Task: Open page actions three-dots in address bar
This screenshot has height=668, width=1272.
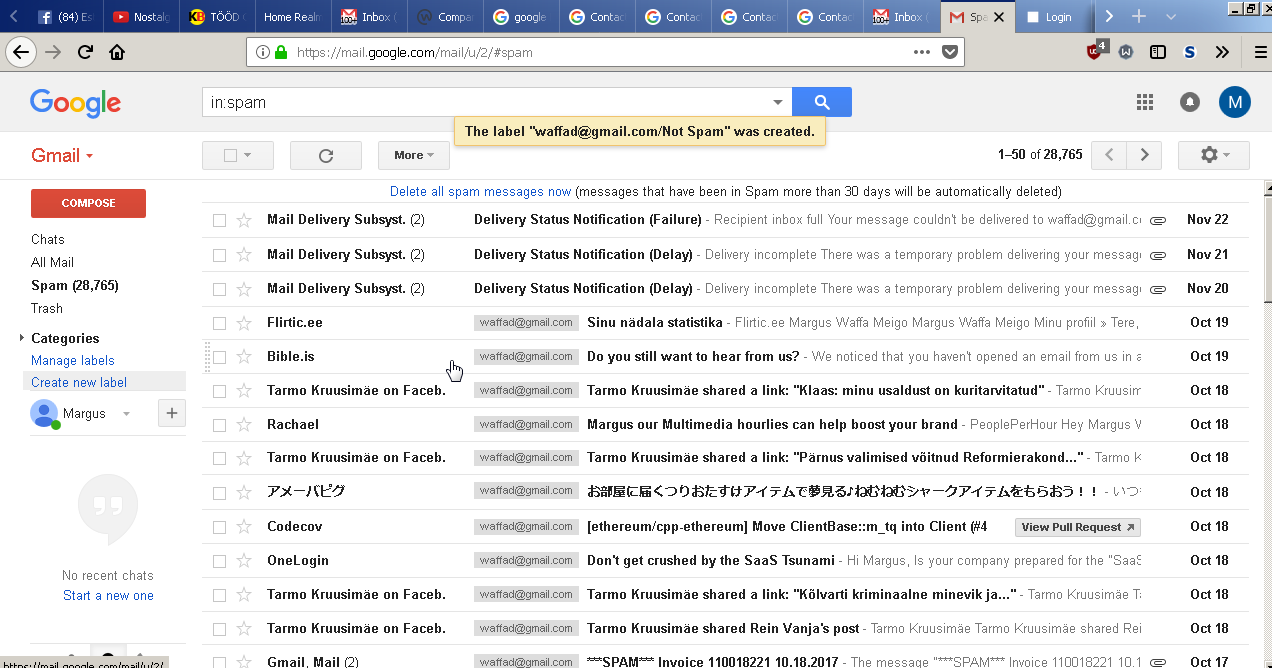Action: pyautogui.click(x=922, y=52)
